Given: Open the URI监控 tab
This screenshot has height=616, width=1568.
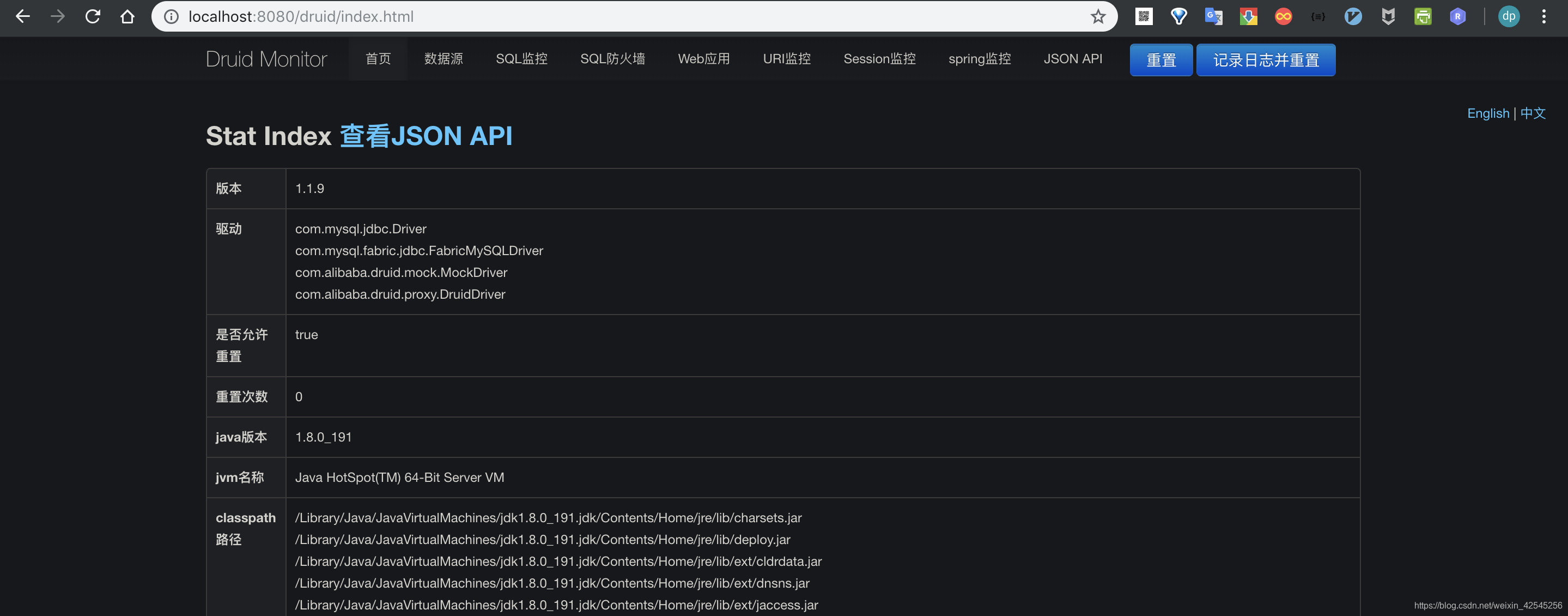Looking at the screenshot, I should click(x=786, y=59).
